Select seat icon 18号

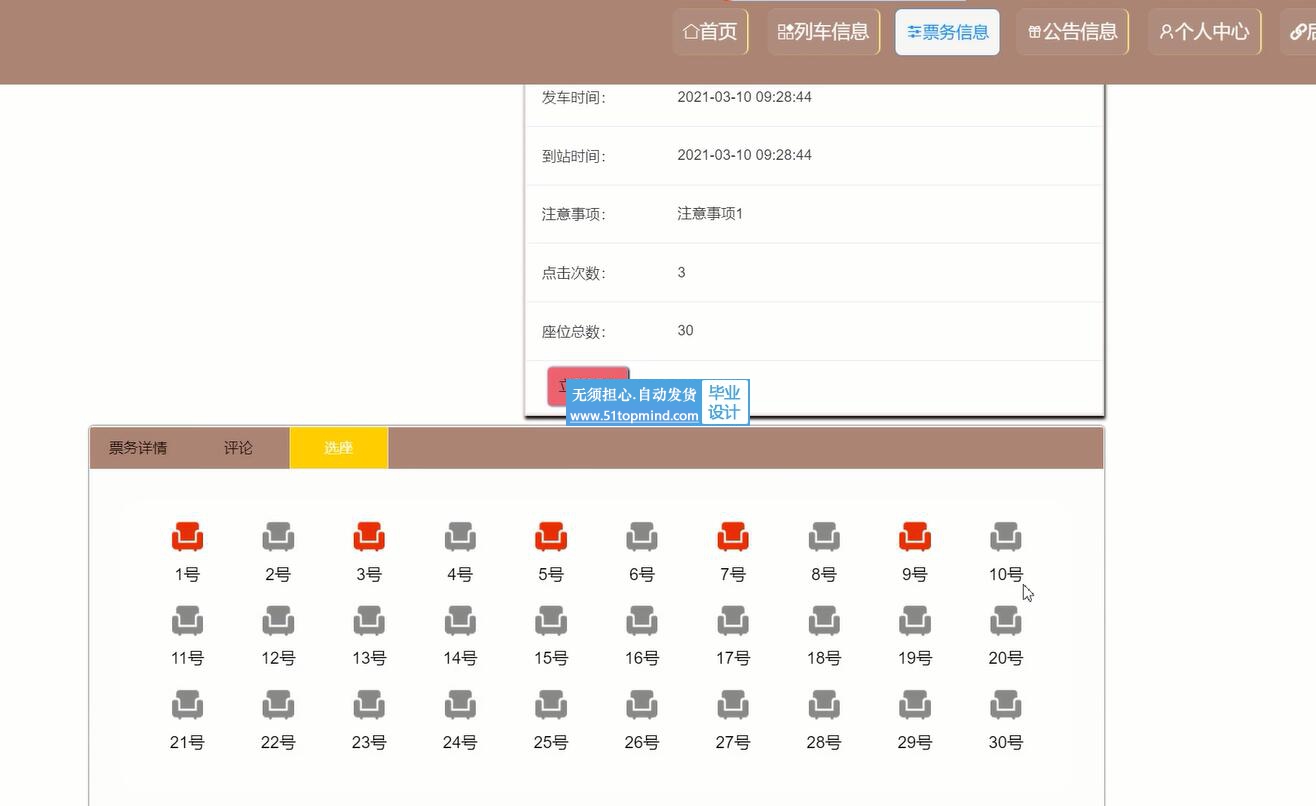[x=824, y=621]
